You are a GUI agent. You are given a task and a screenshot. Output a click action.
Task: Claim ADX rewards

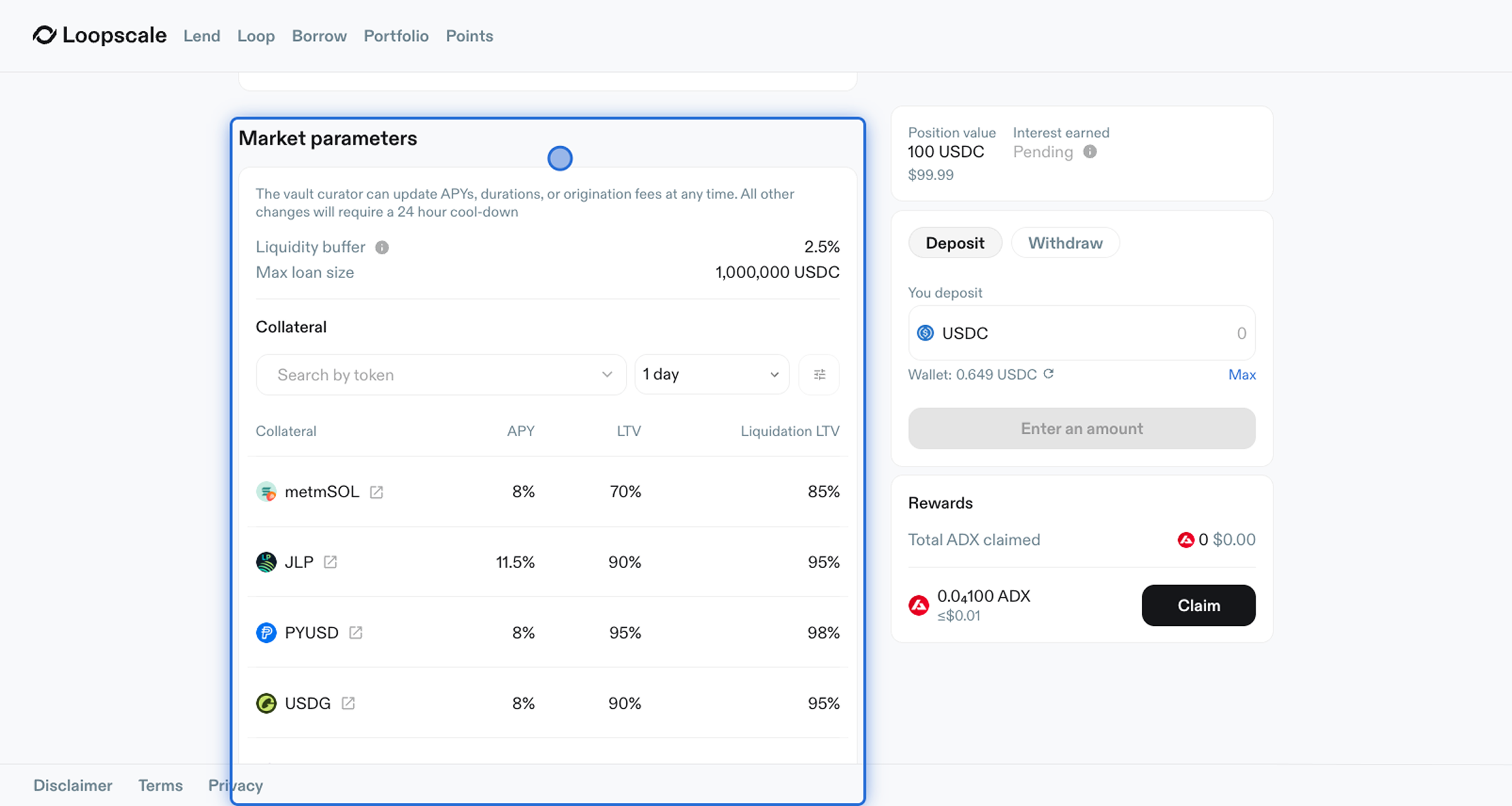point(1198,605)
